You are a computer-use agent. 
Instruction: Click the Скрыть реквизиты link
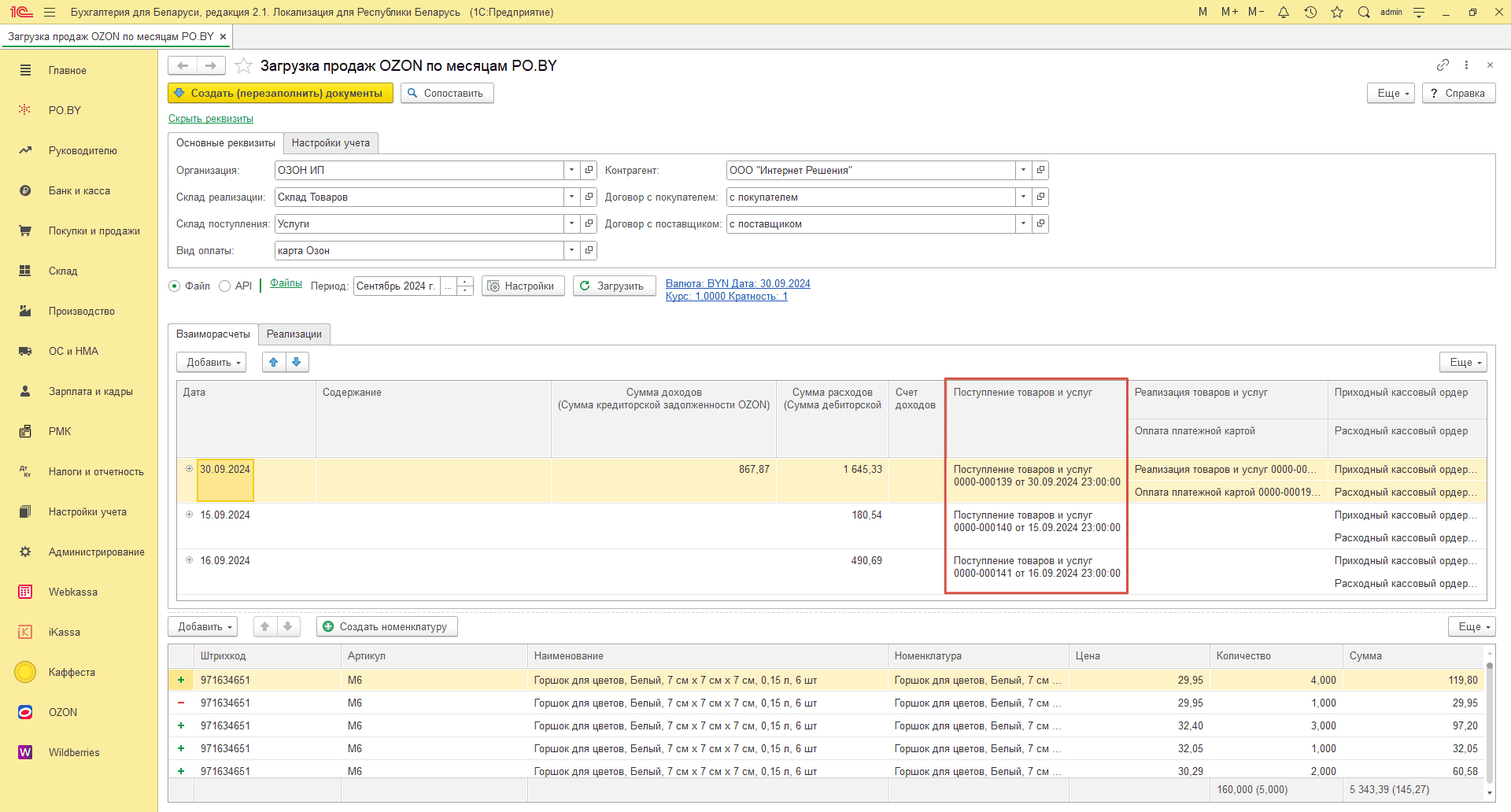point(211,119)
